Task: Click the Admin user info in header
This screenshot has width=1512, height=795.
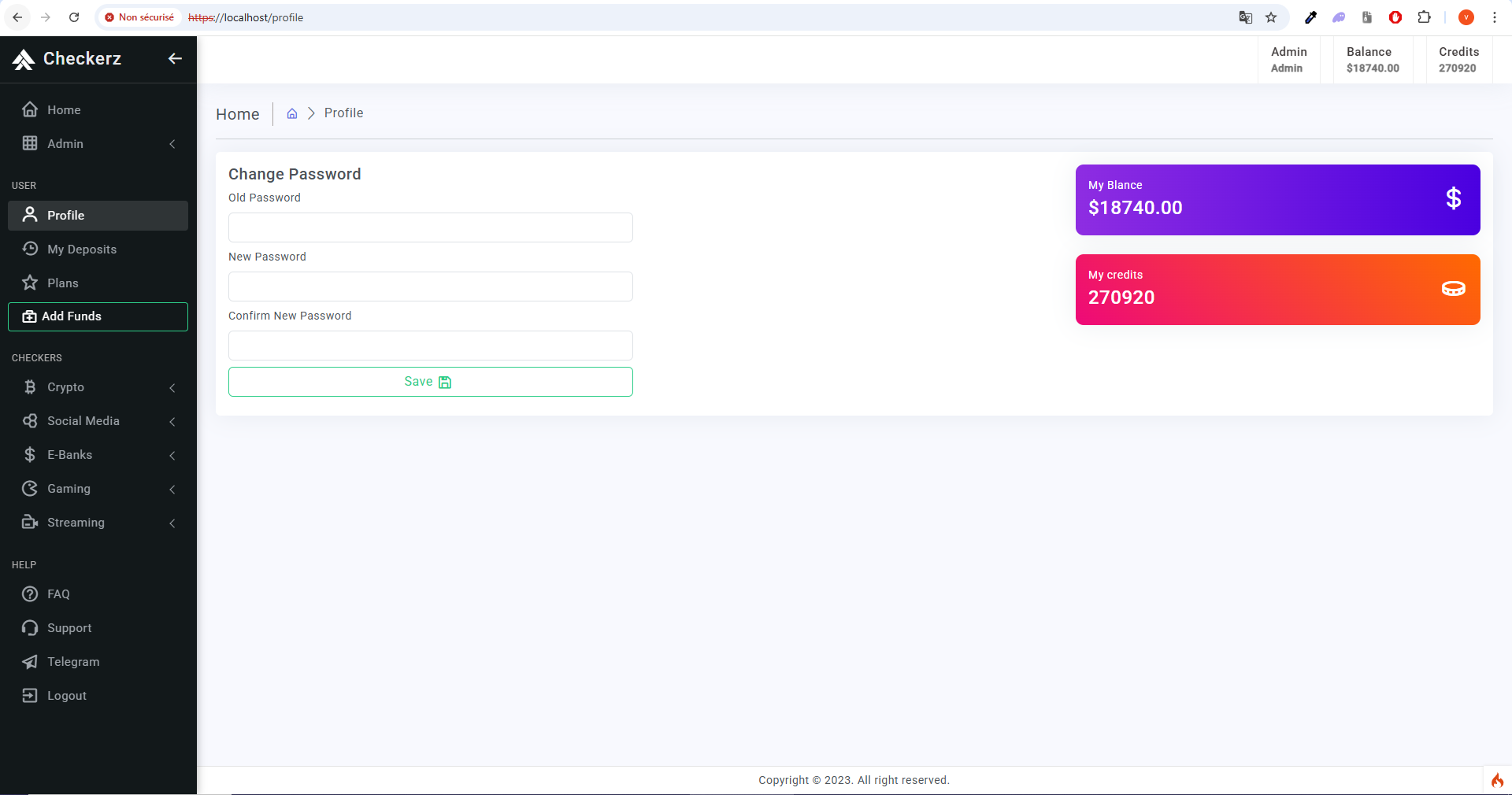Action: point(1288,60)
